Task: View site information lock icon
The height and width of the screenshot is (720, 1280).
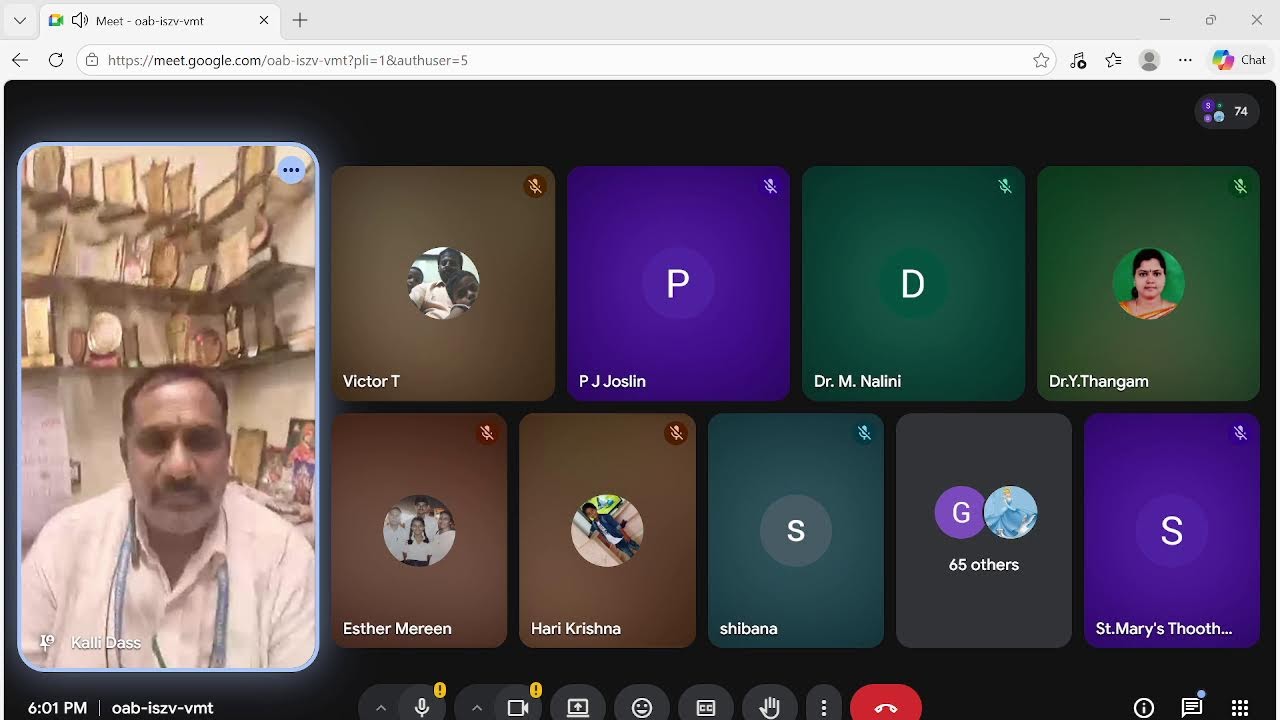Action: coord(92,60)
